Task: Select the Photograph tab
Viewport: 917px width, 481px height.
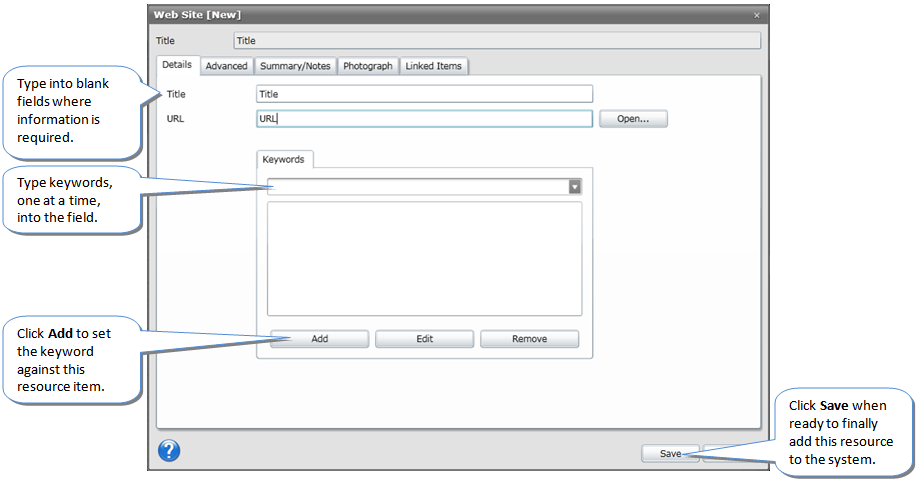Action: click(x=367, y=66)
